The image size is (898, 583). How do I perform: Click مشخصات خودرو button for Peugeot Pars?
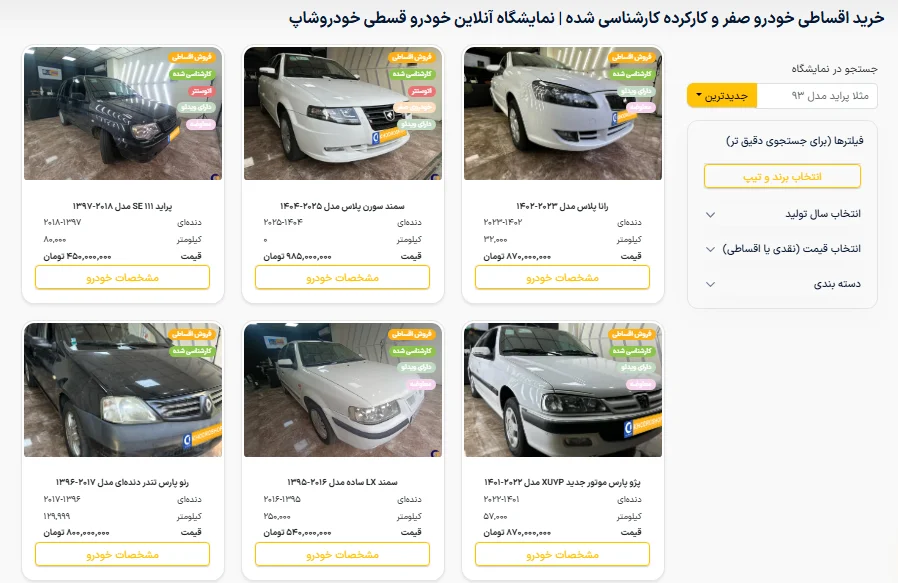click(562, 554)
